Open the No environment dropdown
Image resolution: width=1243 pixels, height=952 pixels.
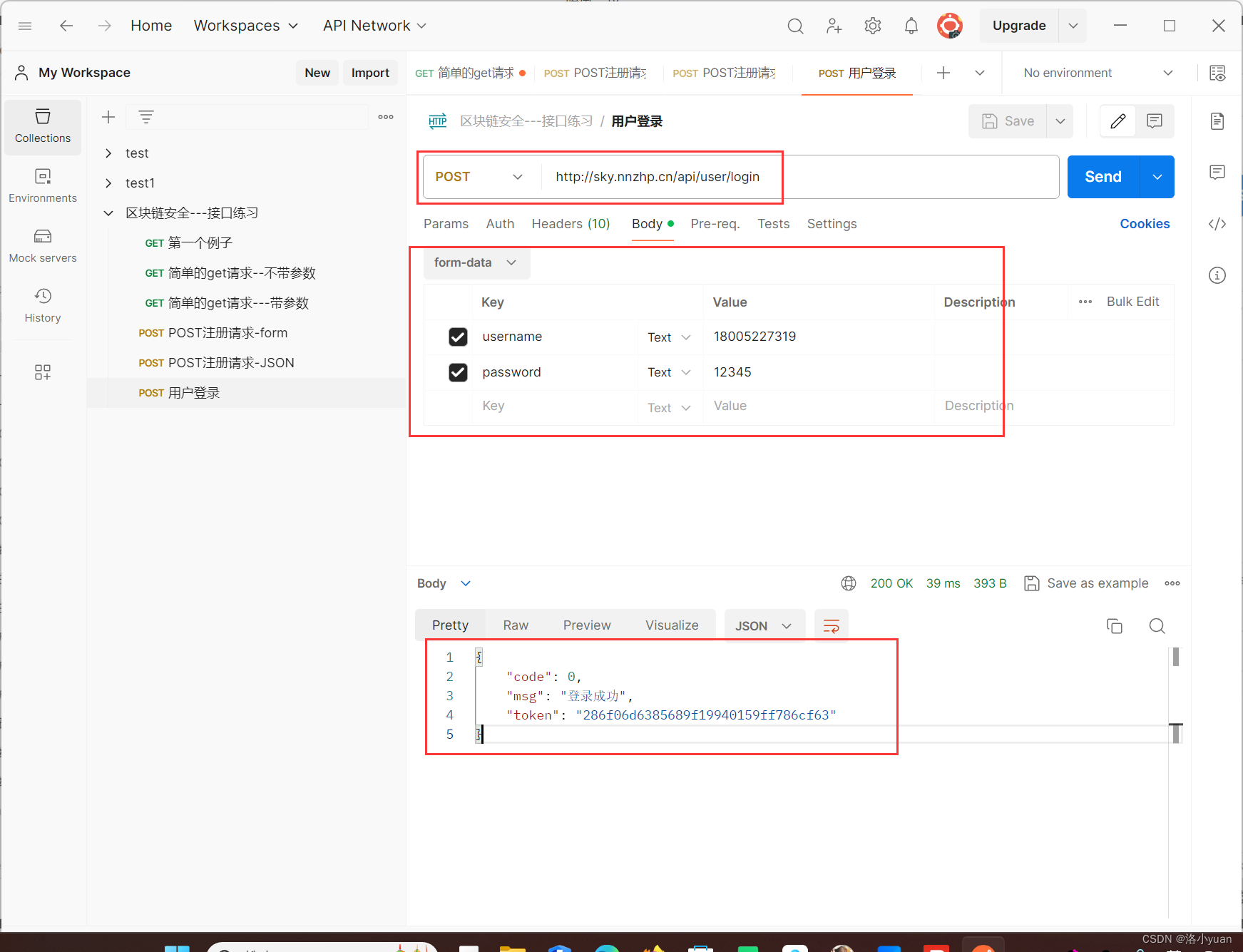1098,73
